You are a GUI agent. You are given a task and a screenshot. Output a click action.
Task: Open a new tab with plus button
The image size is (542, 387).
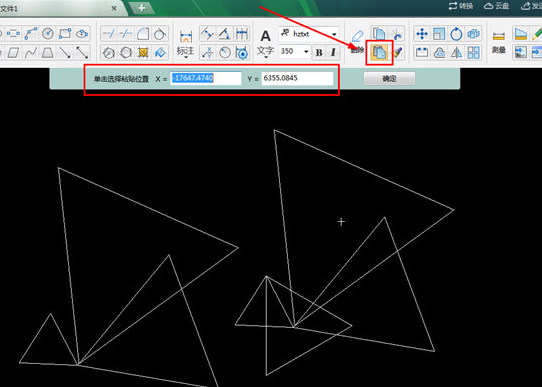141,8
